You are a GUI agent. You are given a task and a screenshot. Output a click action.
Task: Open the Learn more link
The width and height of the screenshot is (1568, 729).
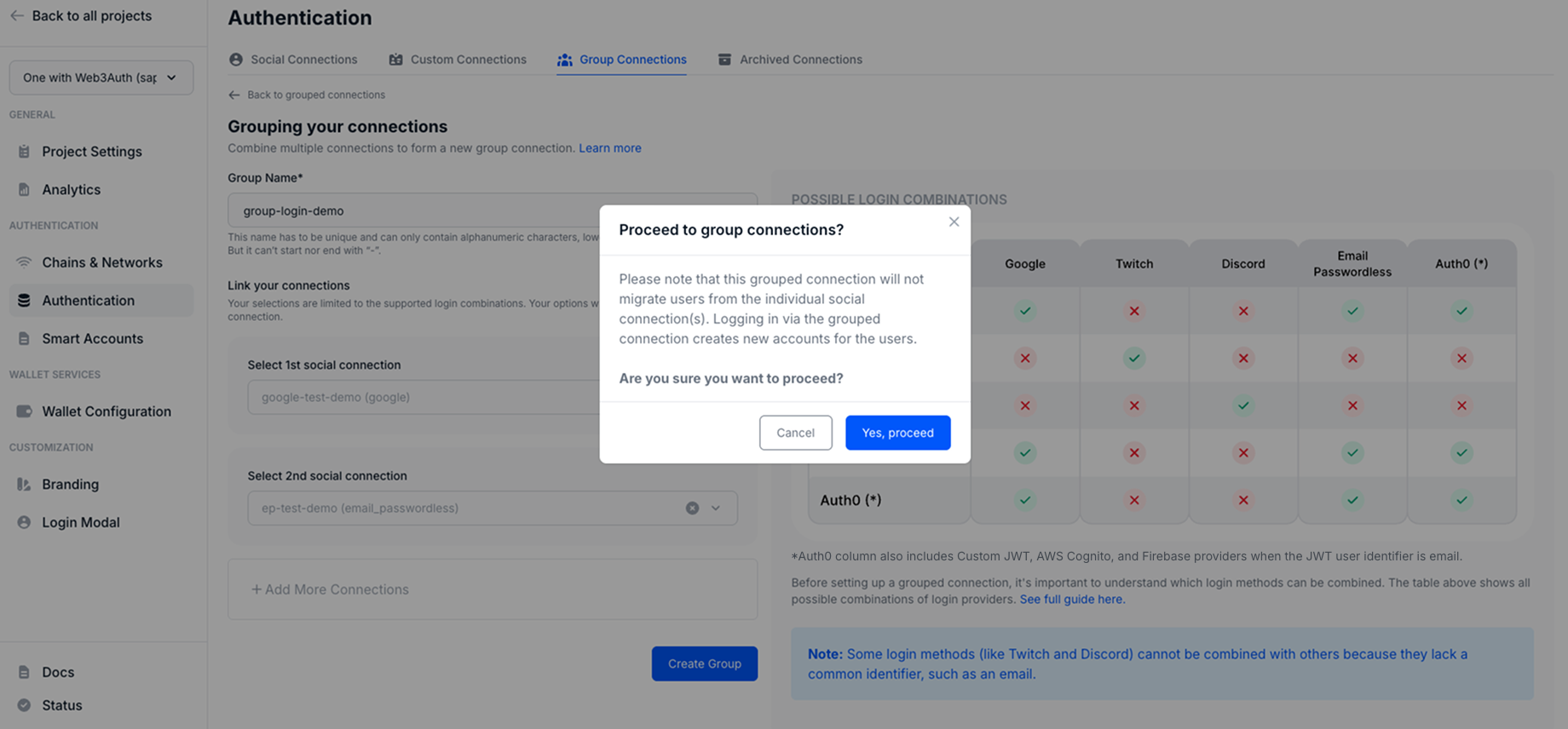[x=609, y=148]
